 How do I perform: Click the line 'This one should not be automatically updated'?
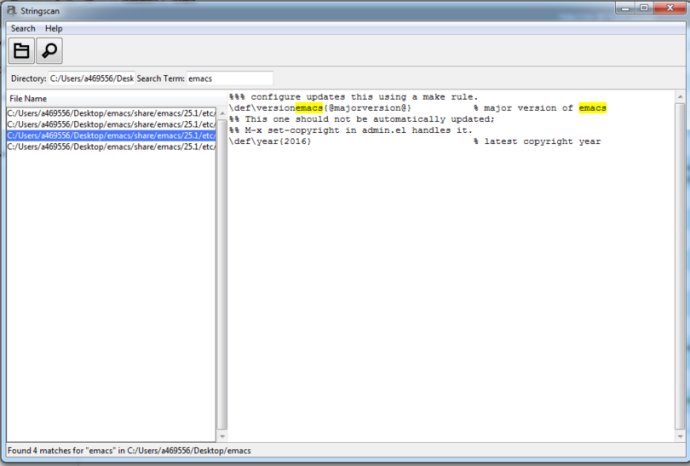pos(362,119)
